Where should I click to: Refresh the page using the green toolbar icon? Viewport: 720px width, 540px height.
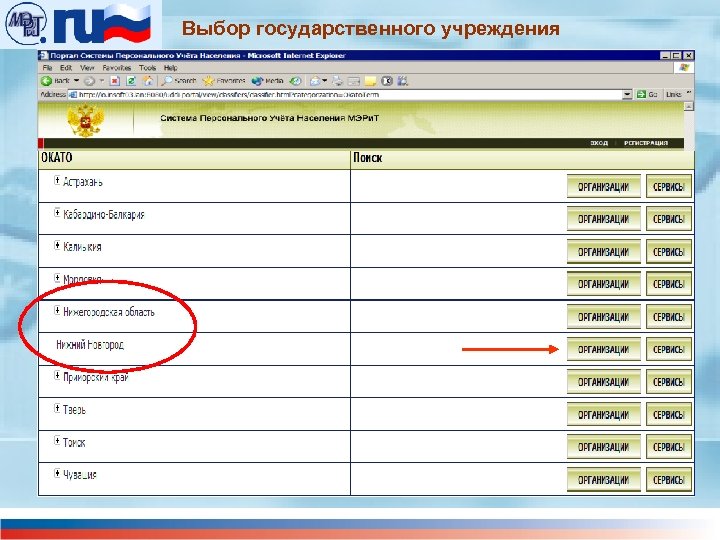131,81
